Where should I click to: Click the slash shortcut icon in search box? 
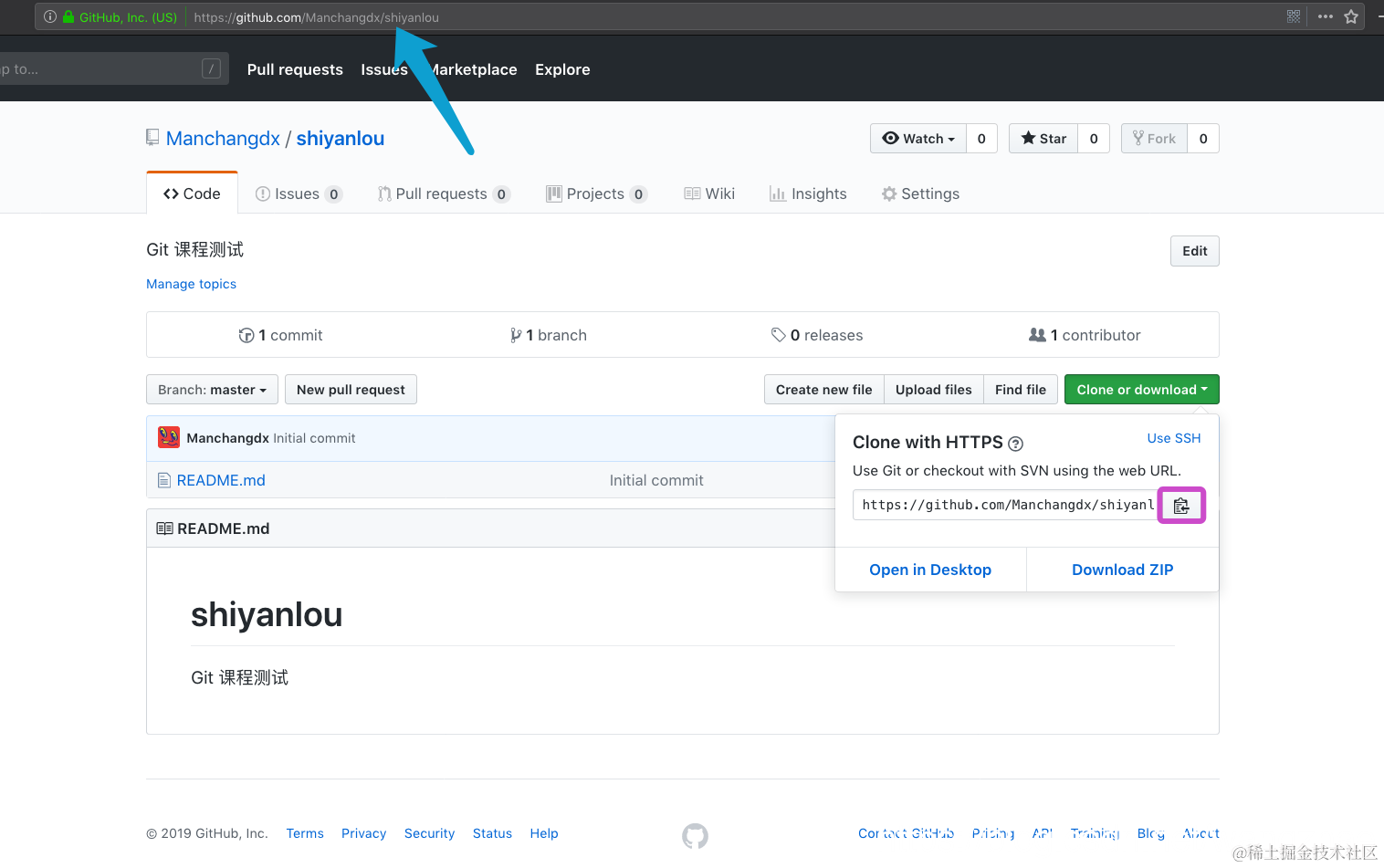click(211, 68)
